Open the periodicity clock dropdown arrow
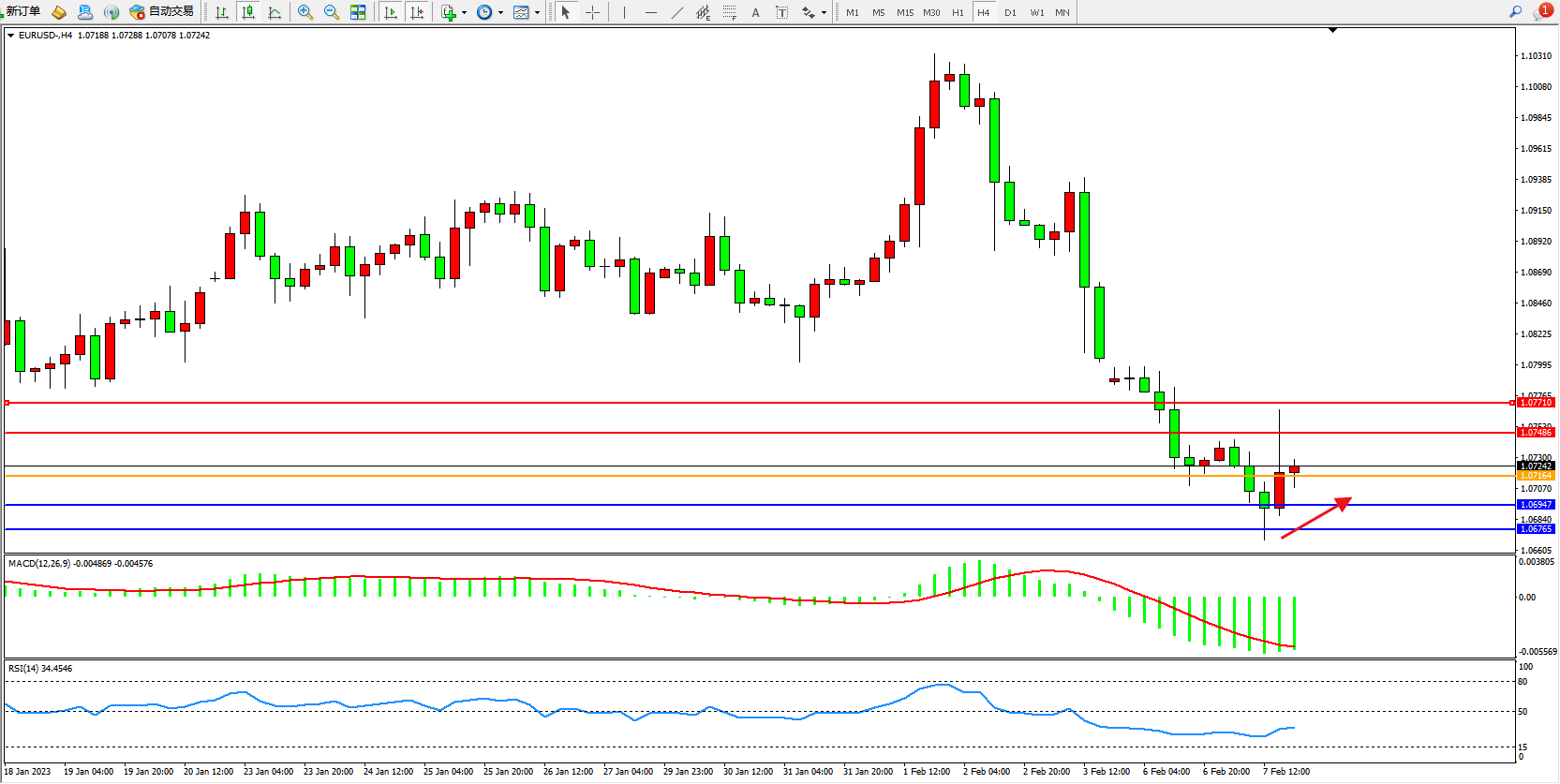 point(500,13)
